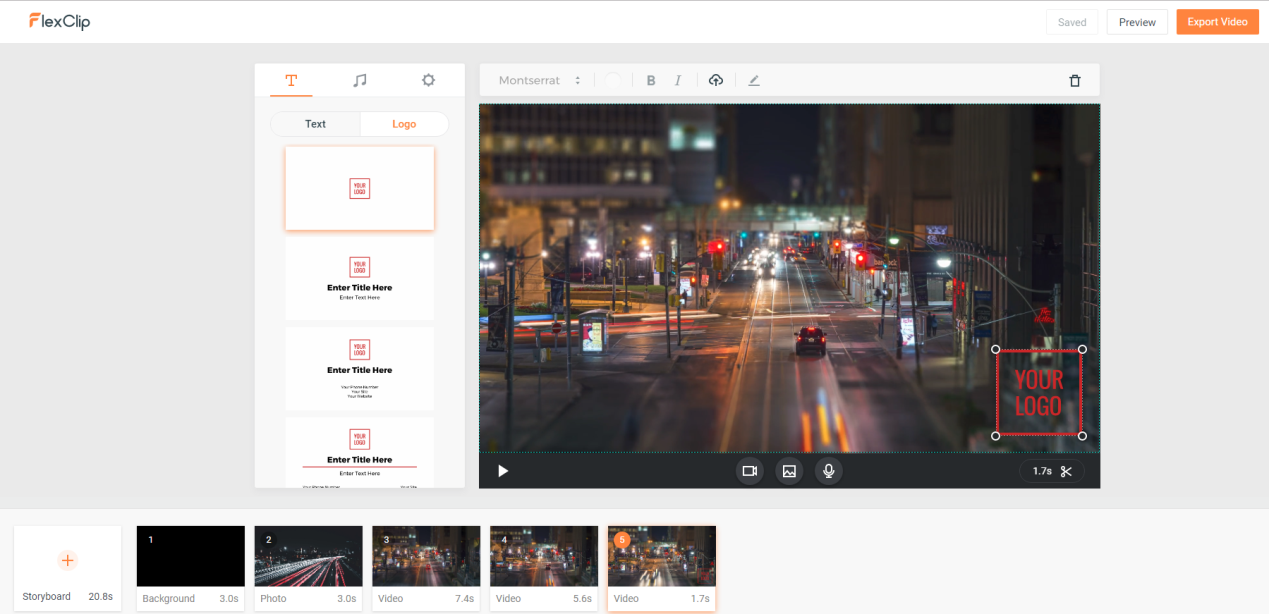Click the Export Video button
This screenshot has height=614, width=1269.
pos(1217,22)
